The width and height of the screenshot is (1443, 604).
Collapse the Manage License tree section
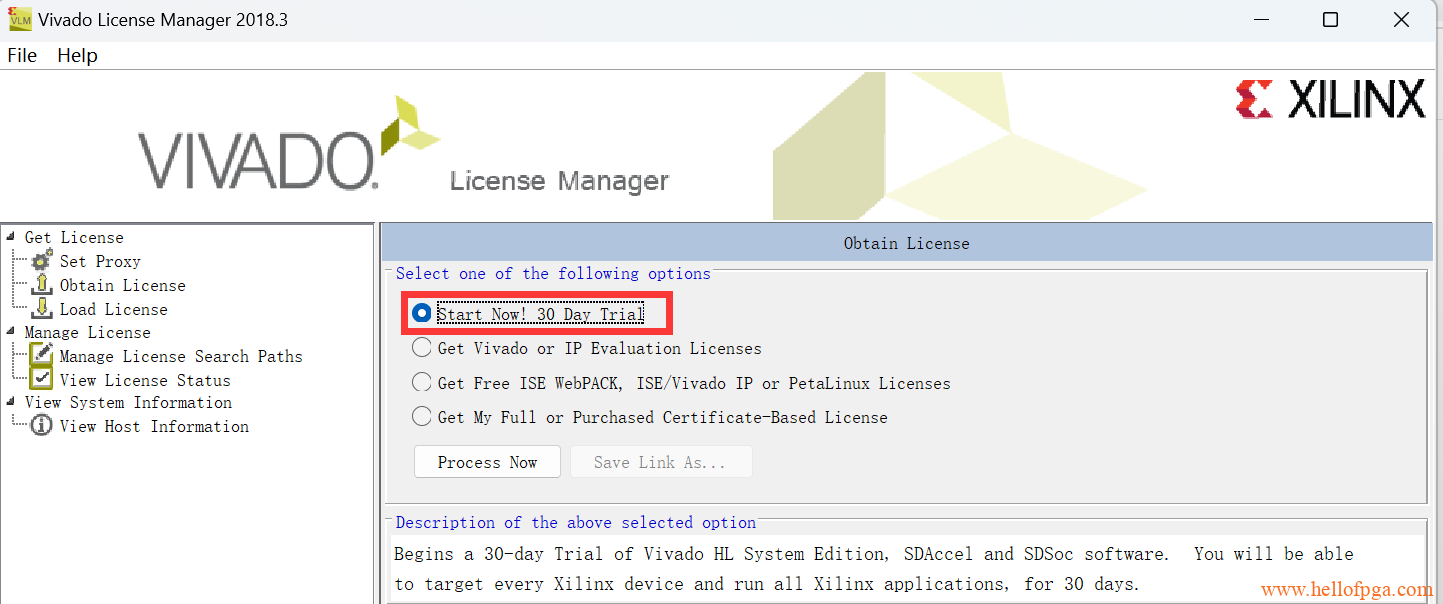coord(11,332)
